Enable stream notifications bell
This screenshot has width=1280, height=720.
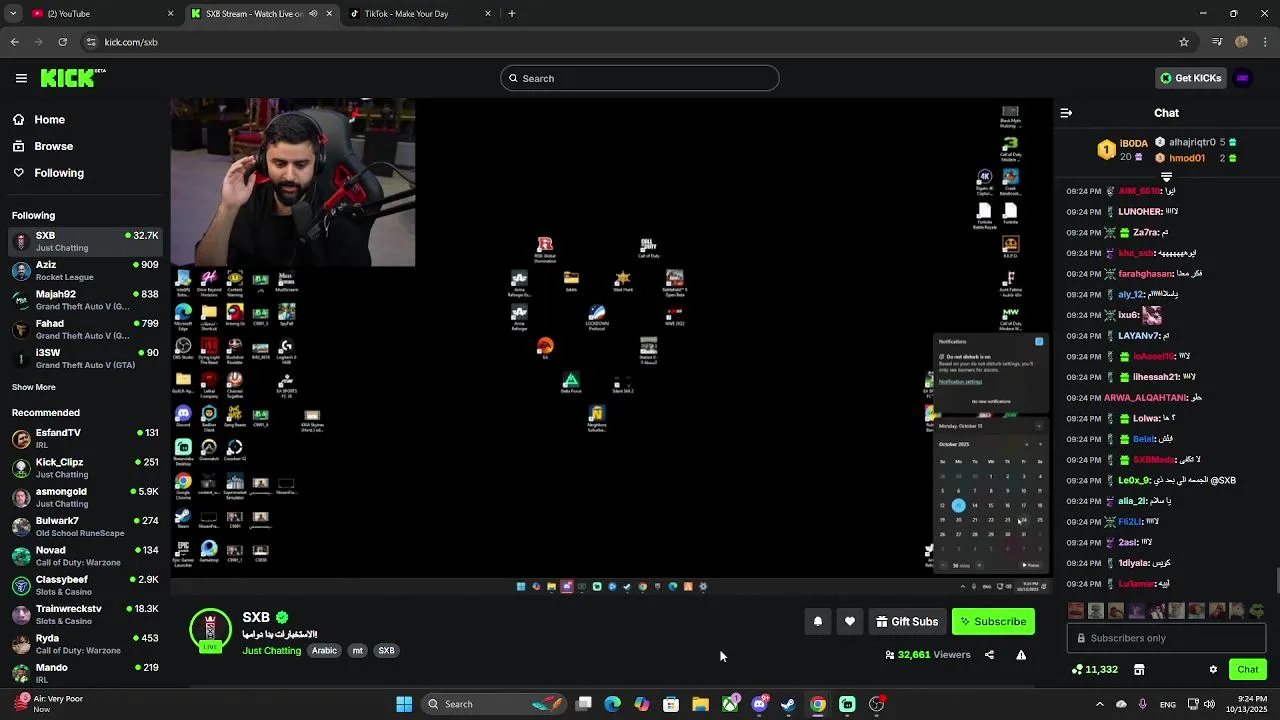(x=818, y=621)
